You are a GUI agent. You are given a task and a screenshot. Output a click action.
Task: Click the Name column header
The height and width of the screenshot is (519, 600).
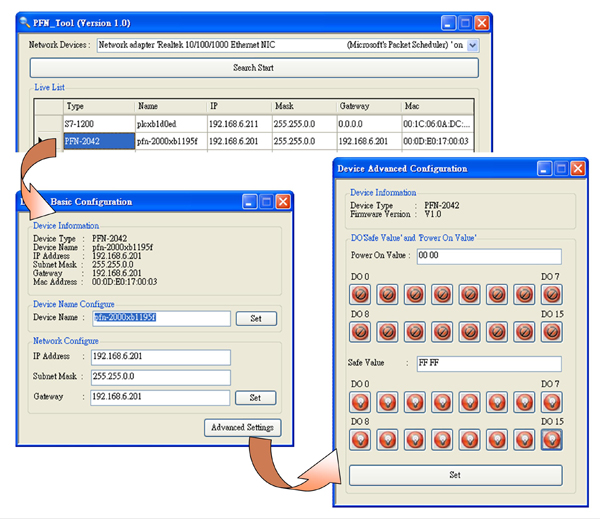[x=171, y=106]
